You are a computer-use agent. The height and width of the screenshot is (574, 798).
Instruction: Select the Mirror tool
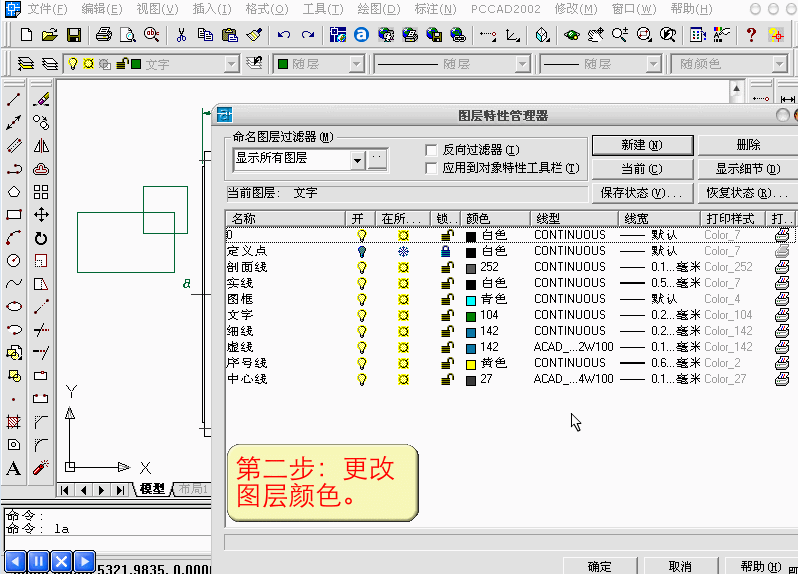[x=41, y=146]
